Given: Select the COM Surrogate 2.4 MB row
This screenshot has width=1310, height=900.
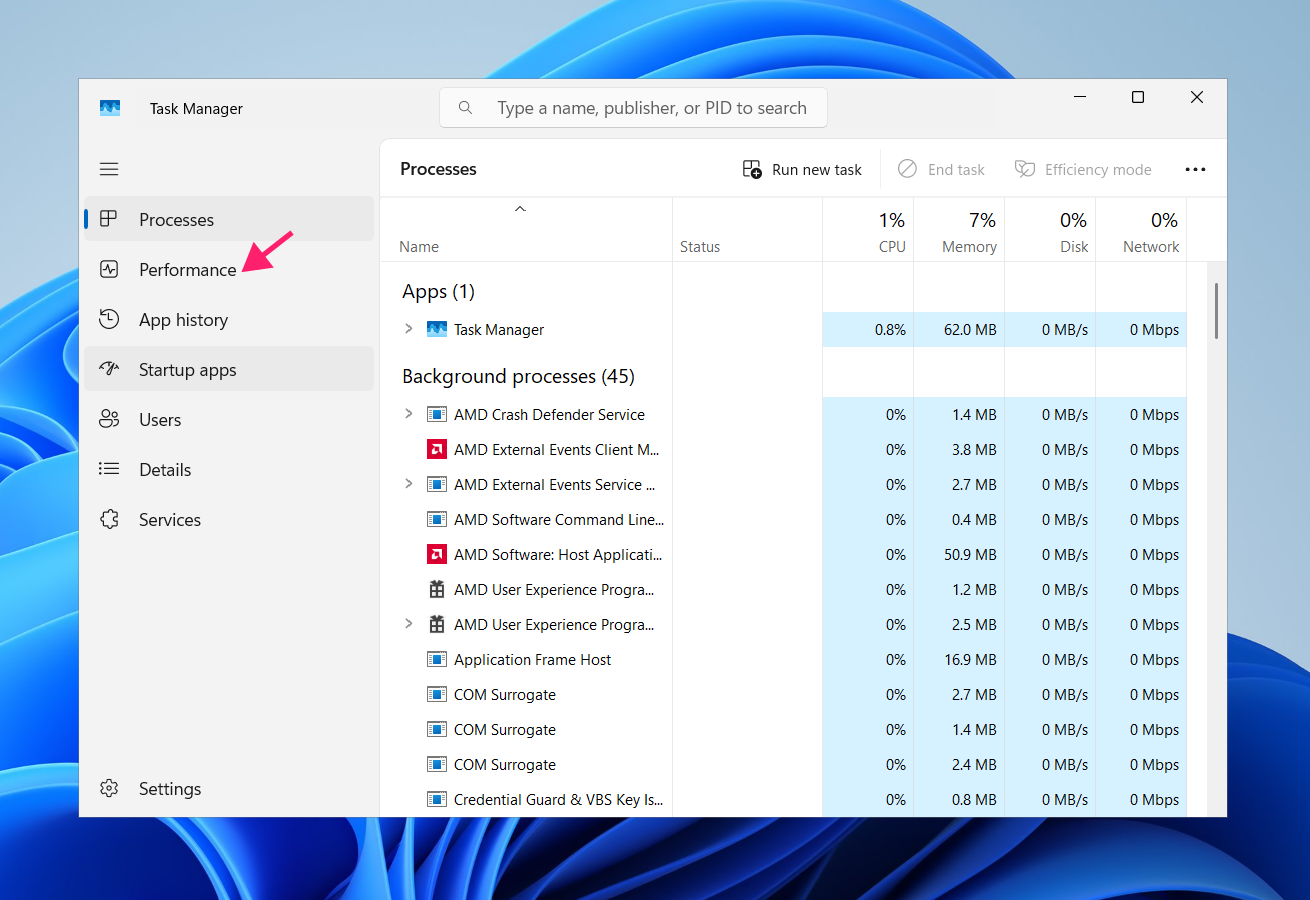Looking at the screenshot, I should 784,764.
